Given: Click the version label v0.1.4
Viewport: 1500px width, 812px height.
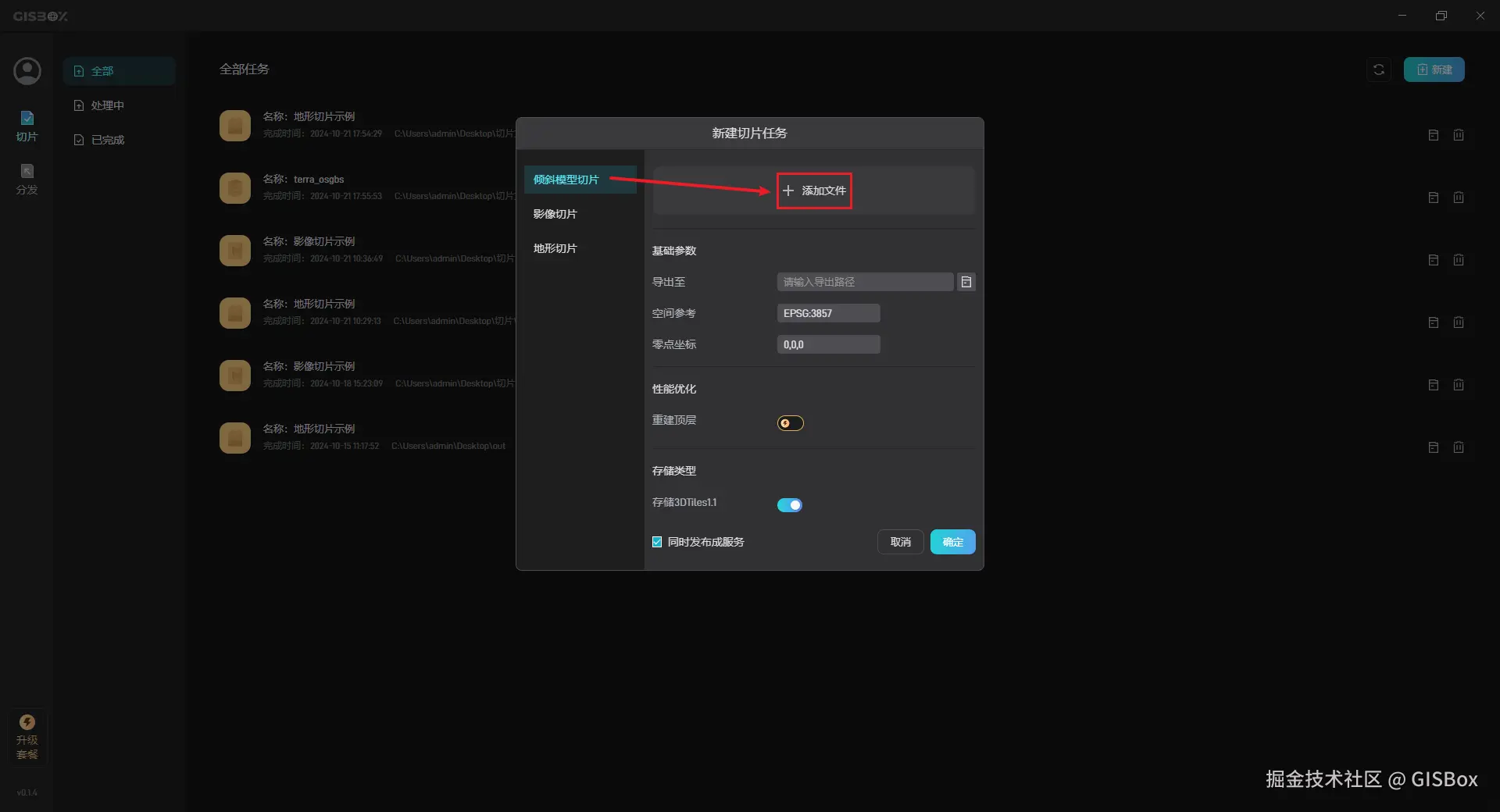Looking at the screenshot, I should coord(27,792).
